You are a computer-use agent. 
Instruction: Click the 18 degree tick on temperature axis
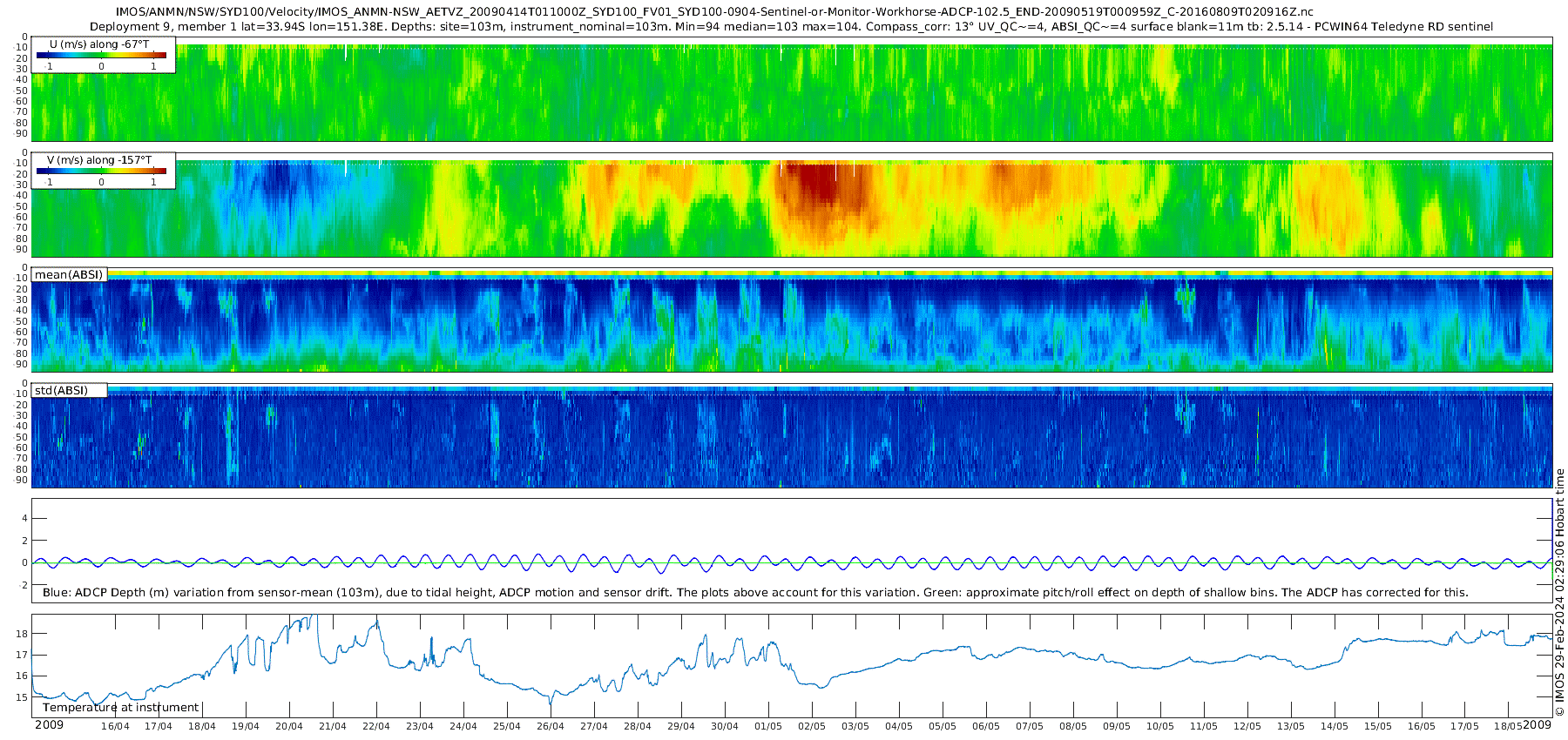[x=23, y=634]
